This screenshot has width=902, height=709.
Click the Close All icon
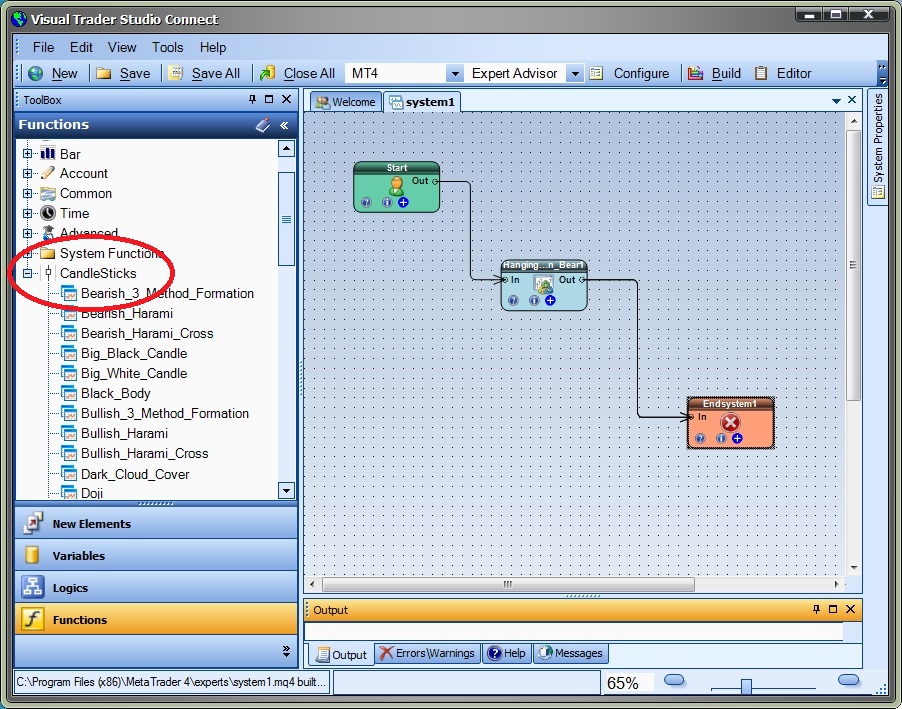click(x=267, y=73)
